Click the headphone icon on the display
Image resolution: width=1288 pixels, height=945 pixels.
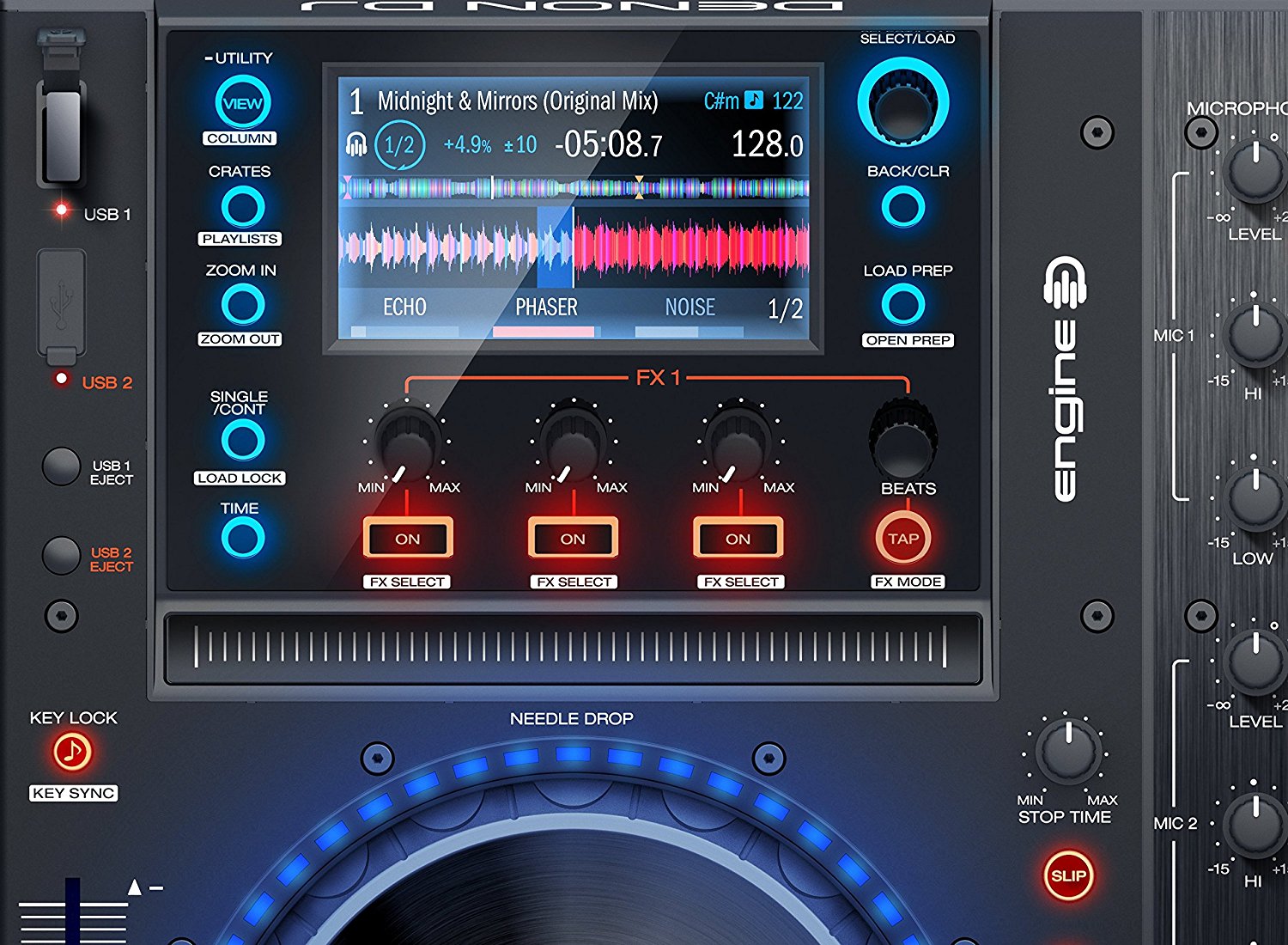[x=355, y=144]
